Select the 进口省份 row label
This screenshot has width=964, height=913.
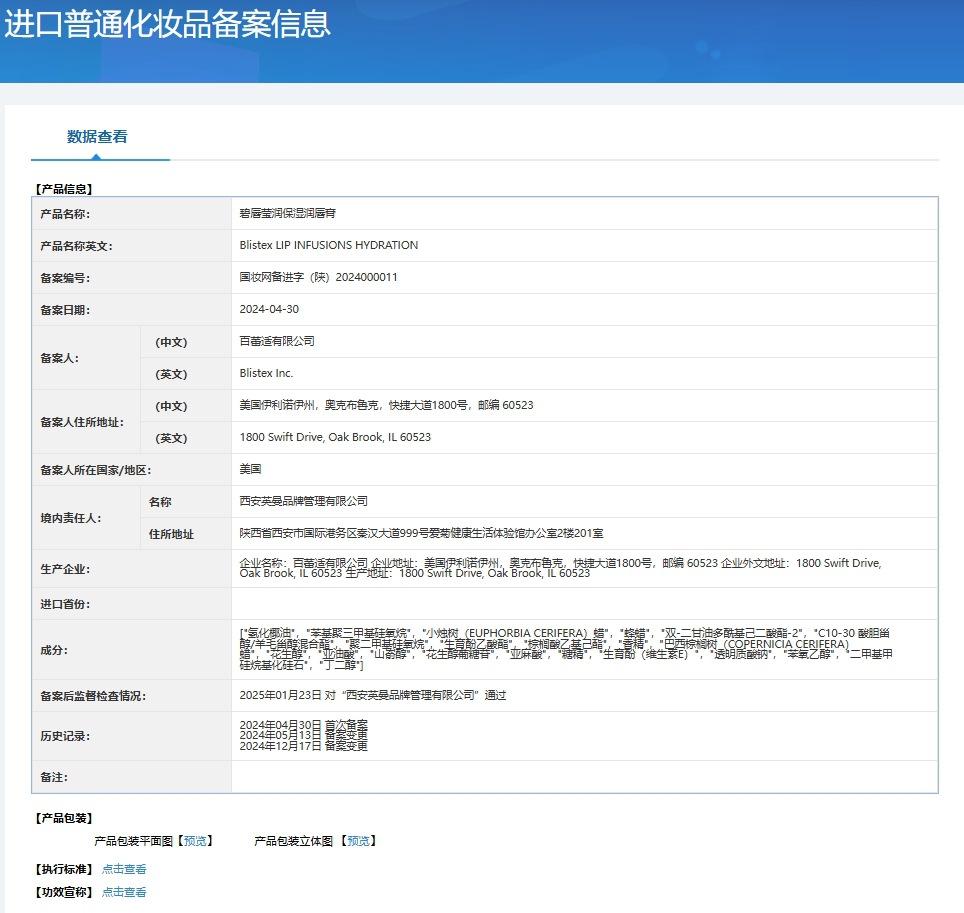(x=65, y=604)
